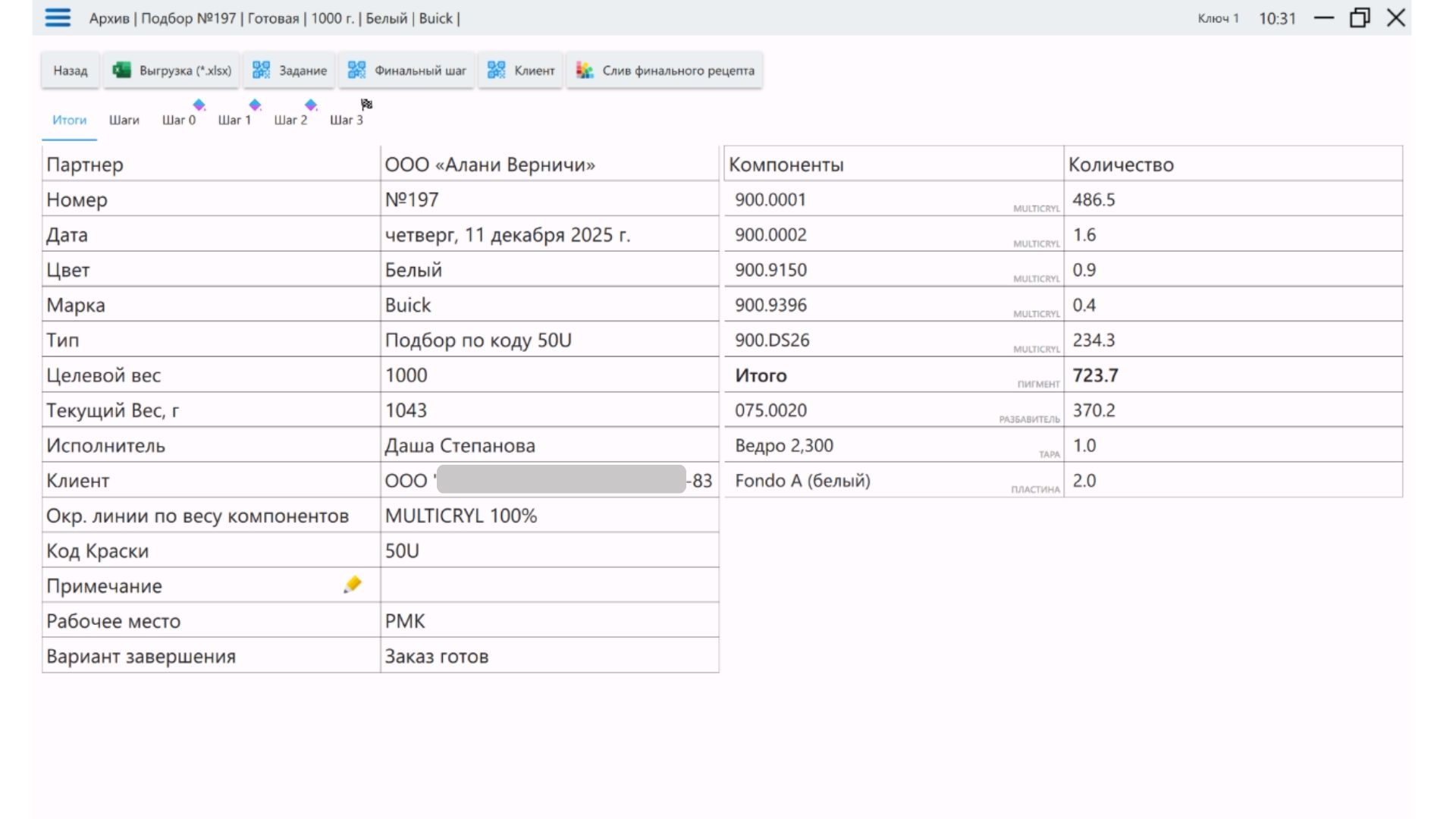The height and width of the screenshot is (819, 1456).
Task: Click QR icon on Клиент button
Action: click(x=496, y=71)
